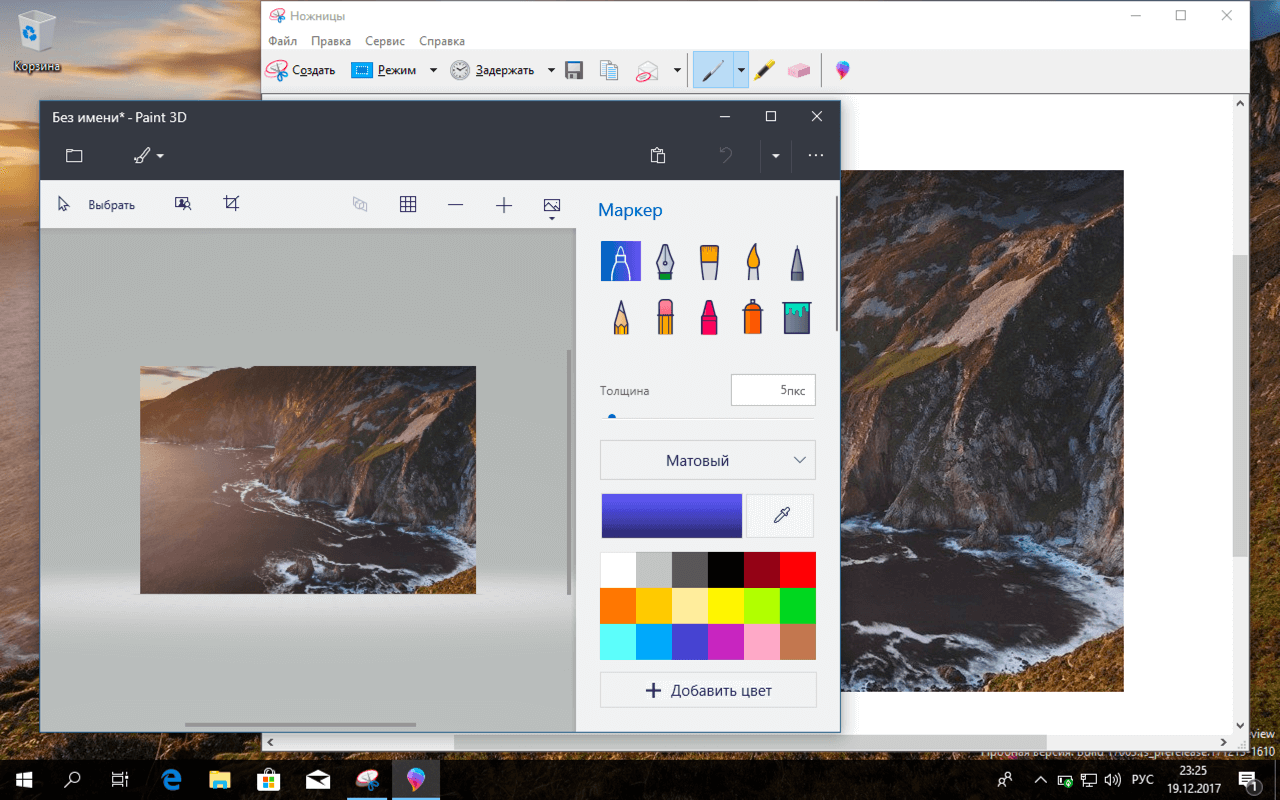Open the Режим dropdown in Snipping Tool
Screen dimensions: 1280x800
click(x=433, y=70)
